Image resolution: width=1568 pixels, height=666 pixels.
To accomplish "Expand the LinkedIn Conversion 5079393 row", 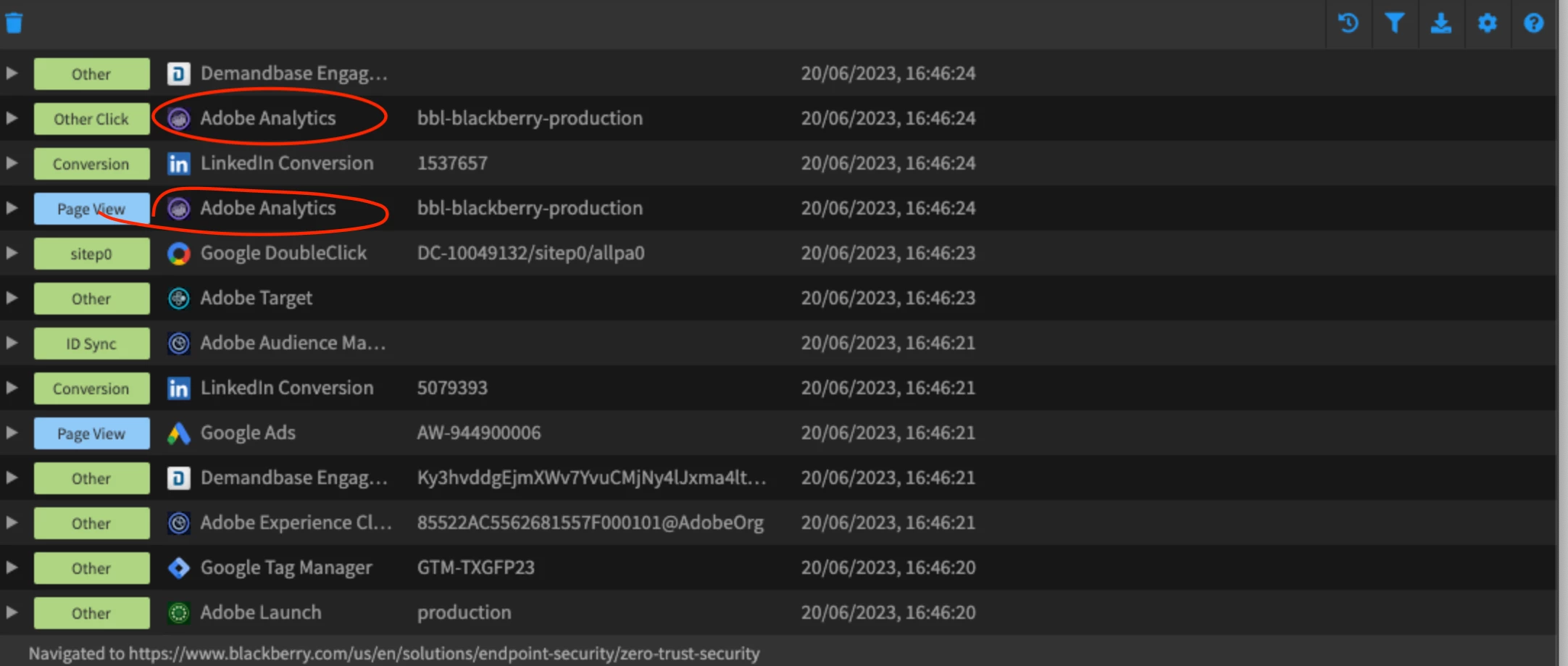I will pos(12,388).
